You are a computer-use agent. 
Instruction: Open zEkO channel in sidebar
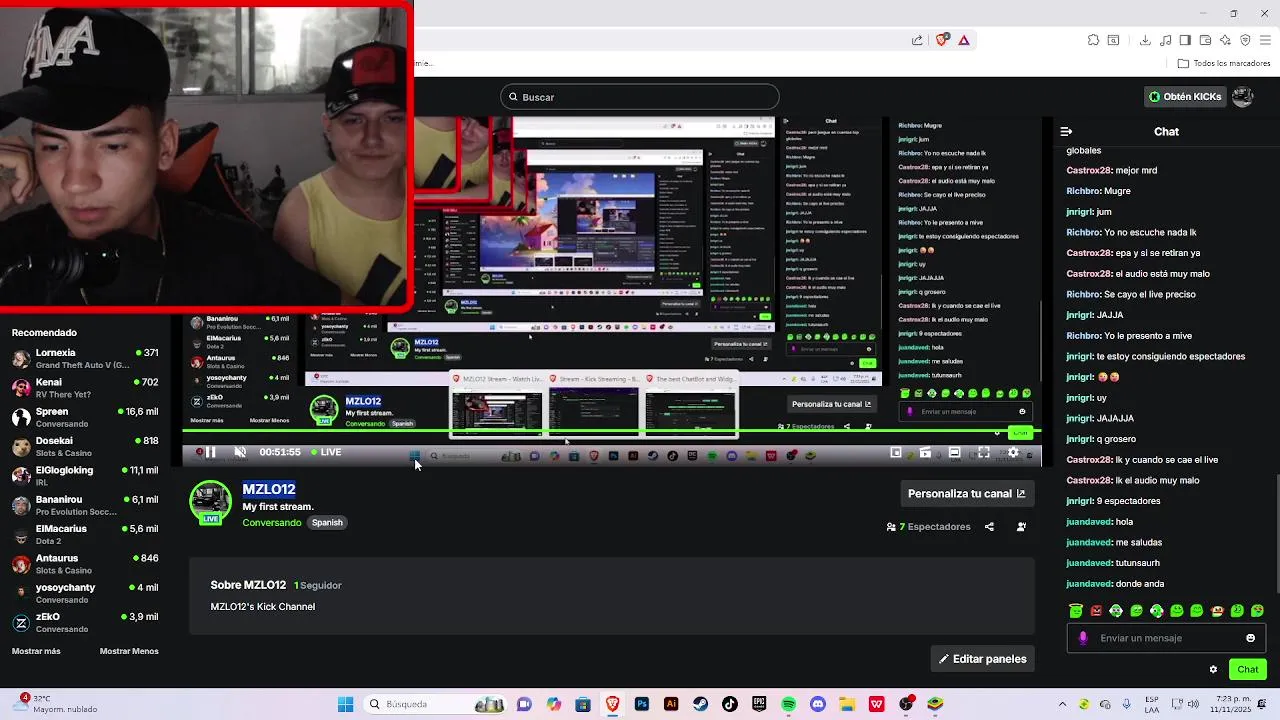85,622
